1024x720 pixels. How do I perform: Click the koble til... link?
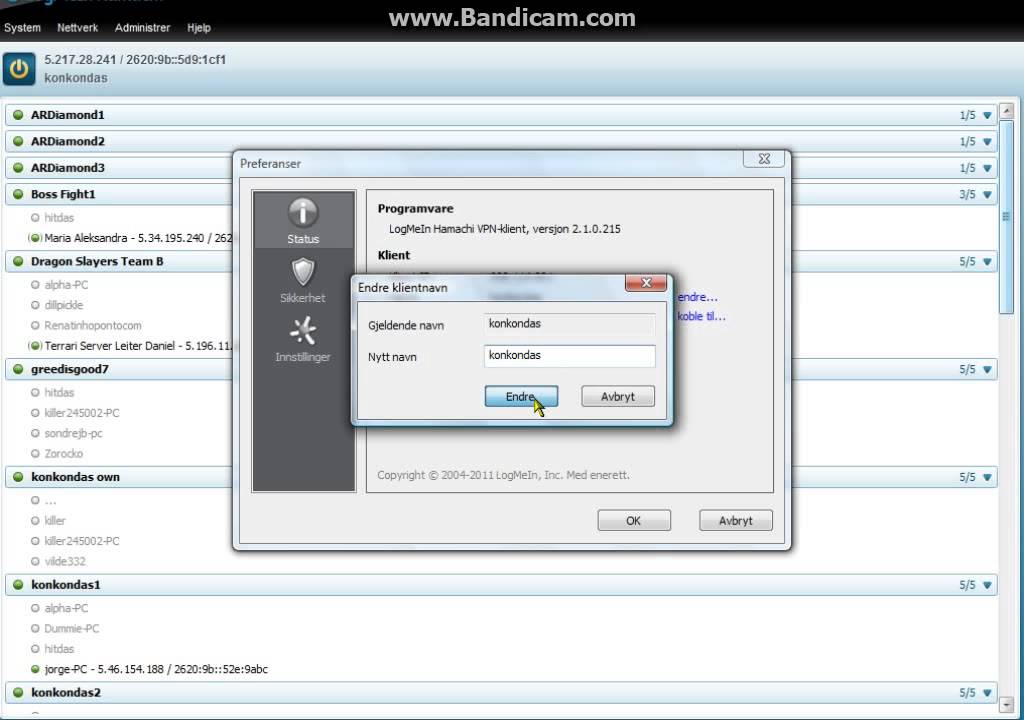pos(701,316)
